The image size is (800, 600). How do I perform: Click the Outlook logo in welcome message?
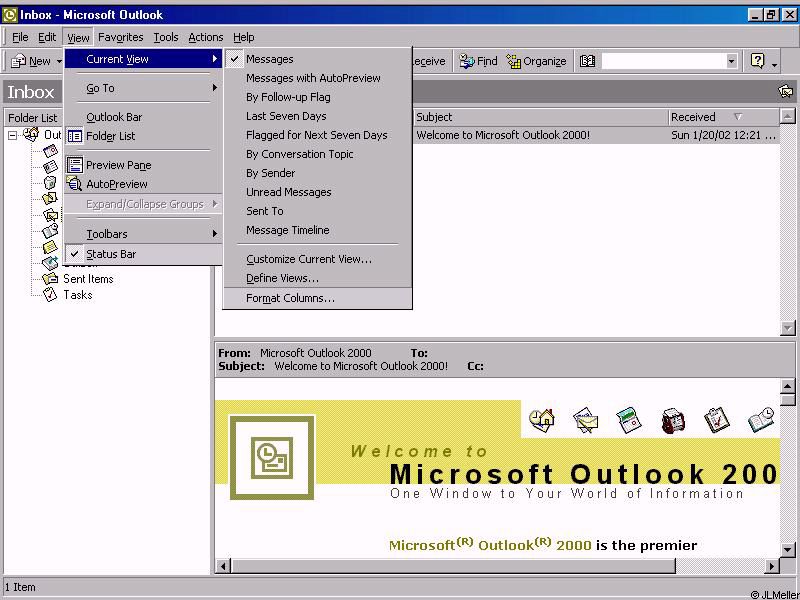[272, 457]
